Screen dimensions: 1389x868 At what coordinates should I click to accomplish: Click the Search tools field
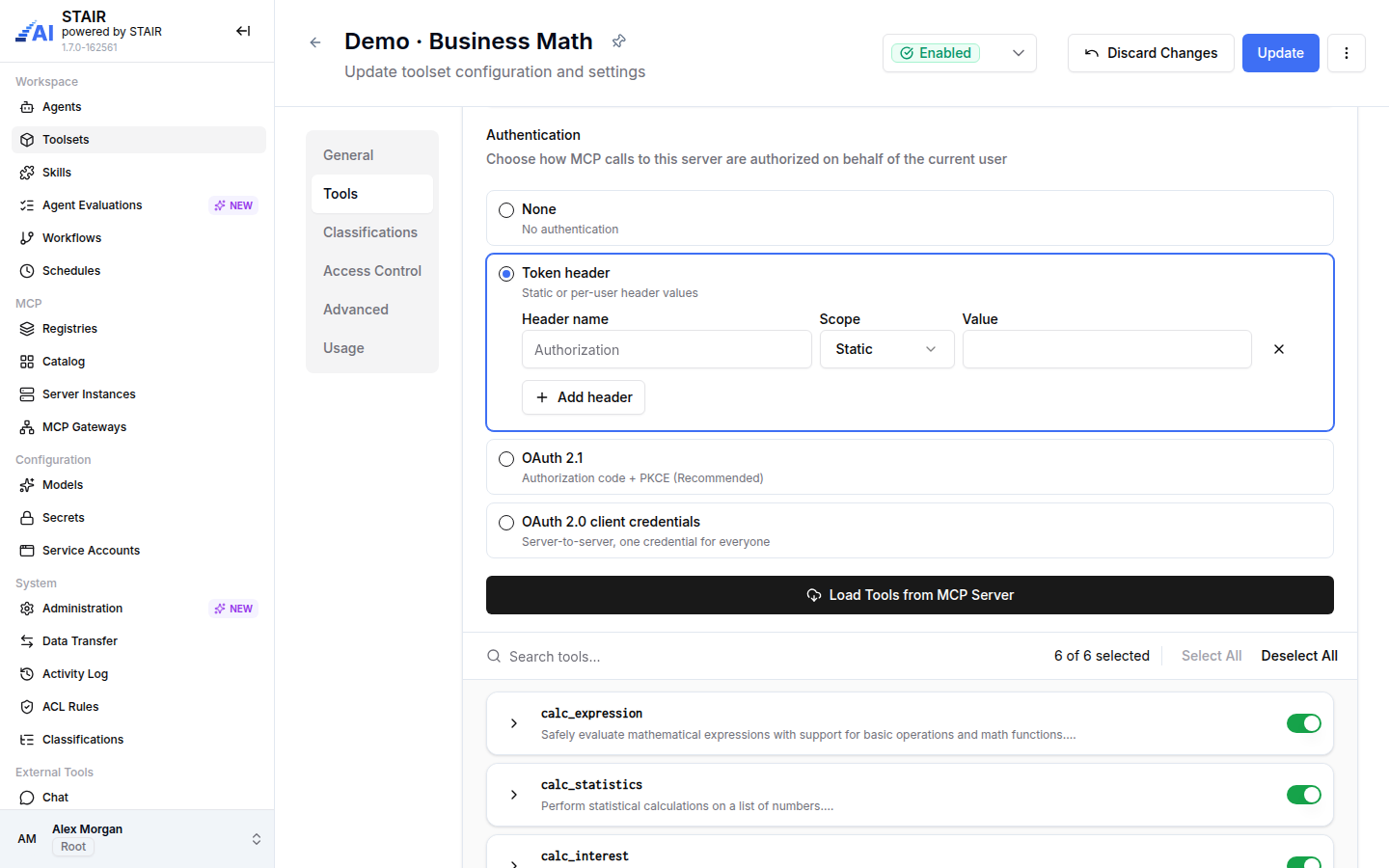tap(762, 657)
